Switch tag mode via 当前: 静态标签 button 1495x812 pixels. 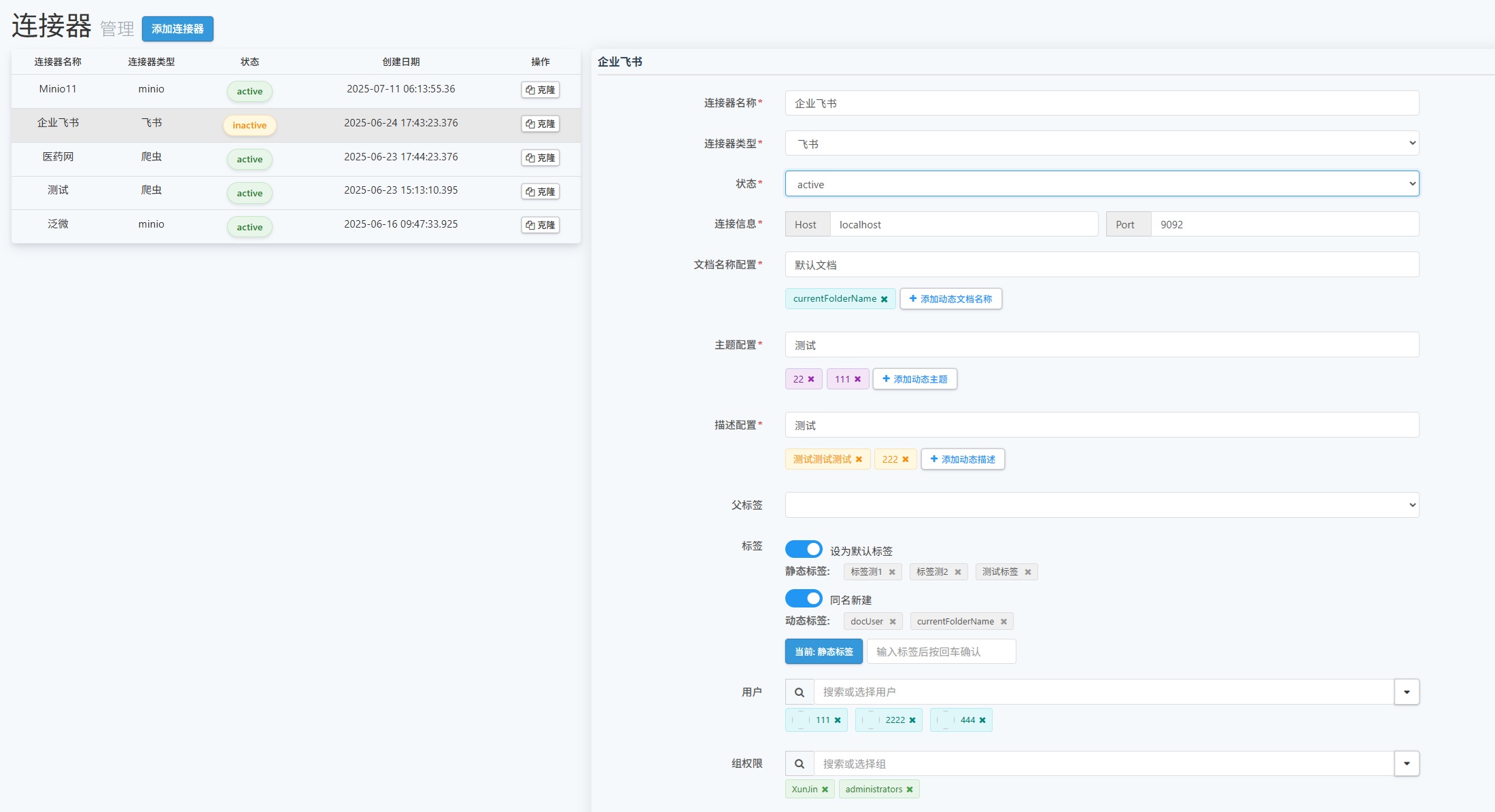pyautogui.click(x=823, y=652)
